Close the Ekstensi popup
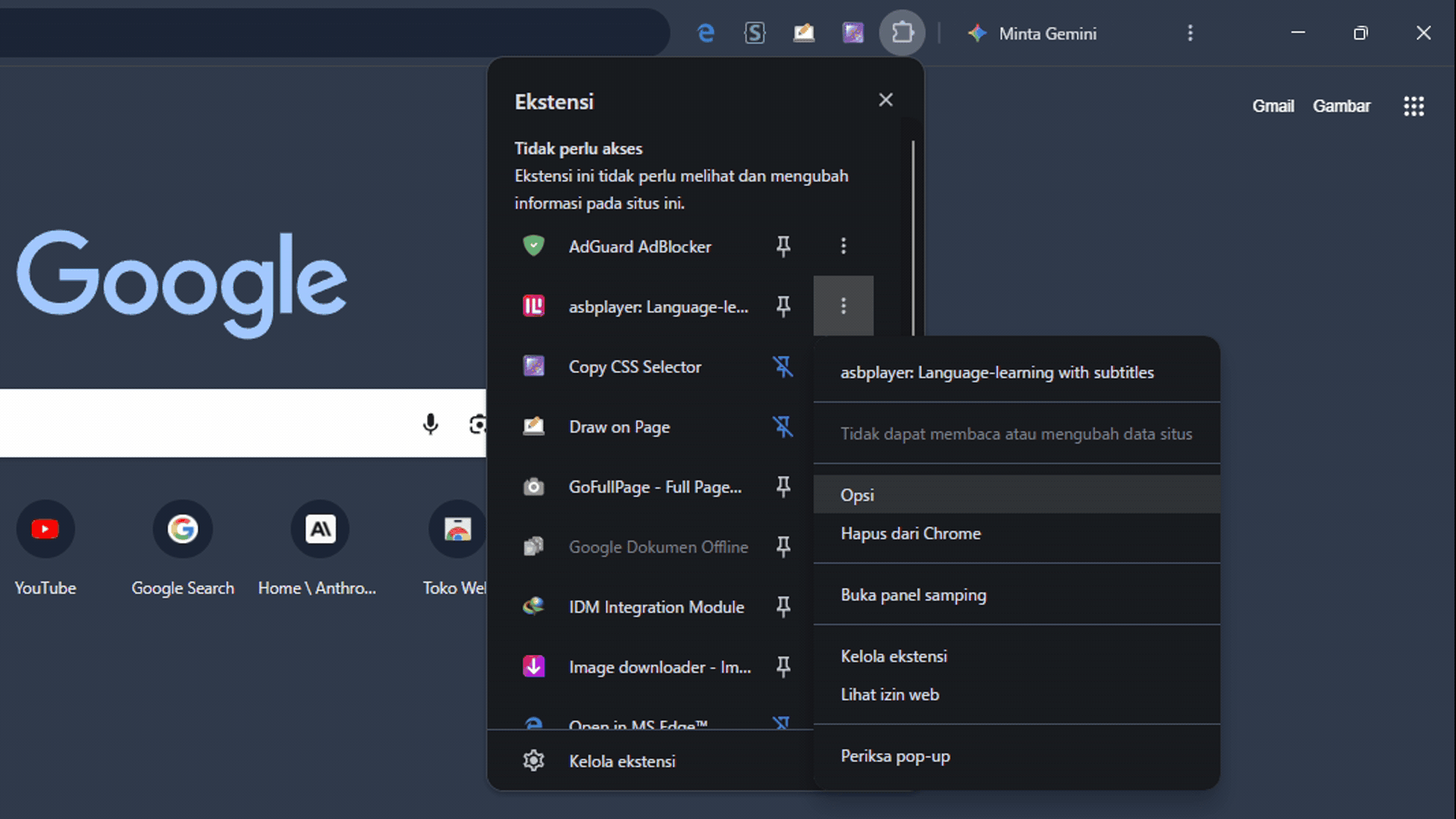 tap(885, 100)
